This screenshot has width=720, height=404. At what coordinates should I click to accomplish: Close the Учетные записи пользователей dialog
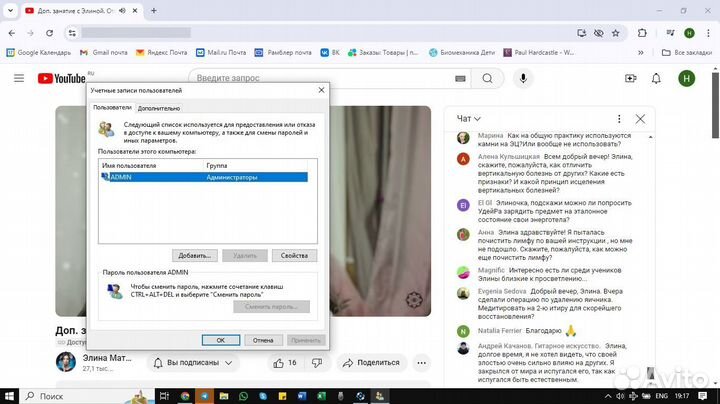click(x=321, y=90)
